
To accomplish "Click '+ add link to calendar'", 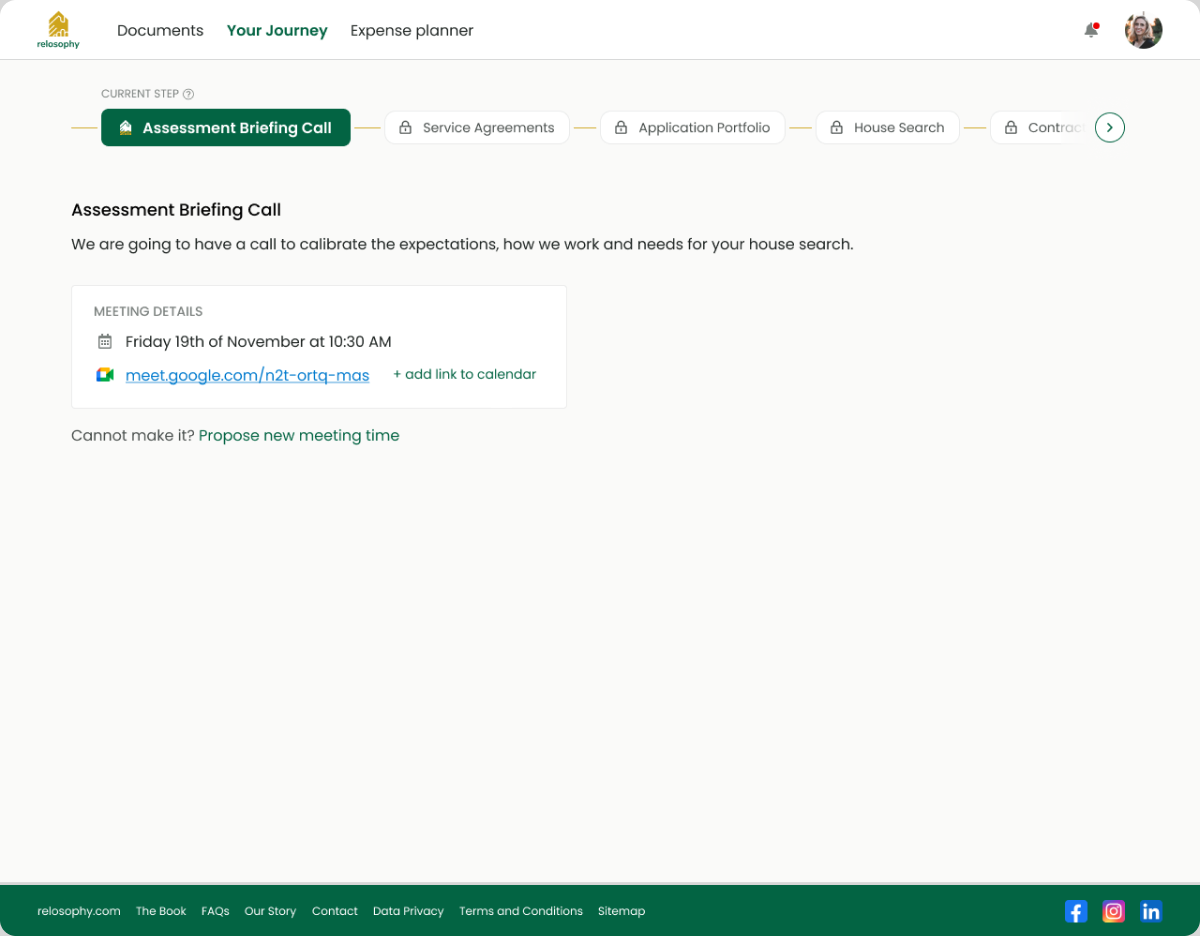I will [x=464, y=375].
